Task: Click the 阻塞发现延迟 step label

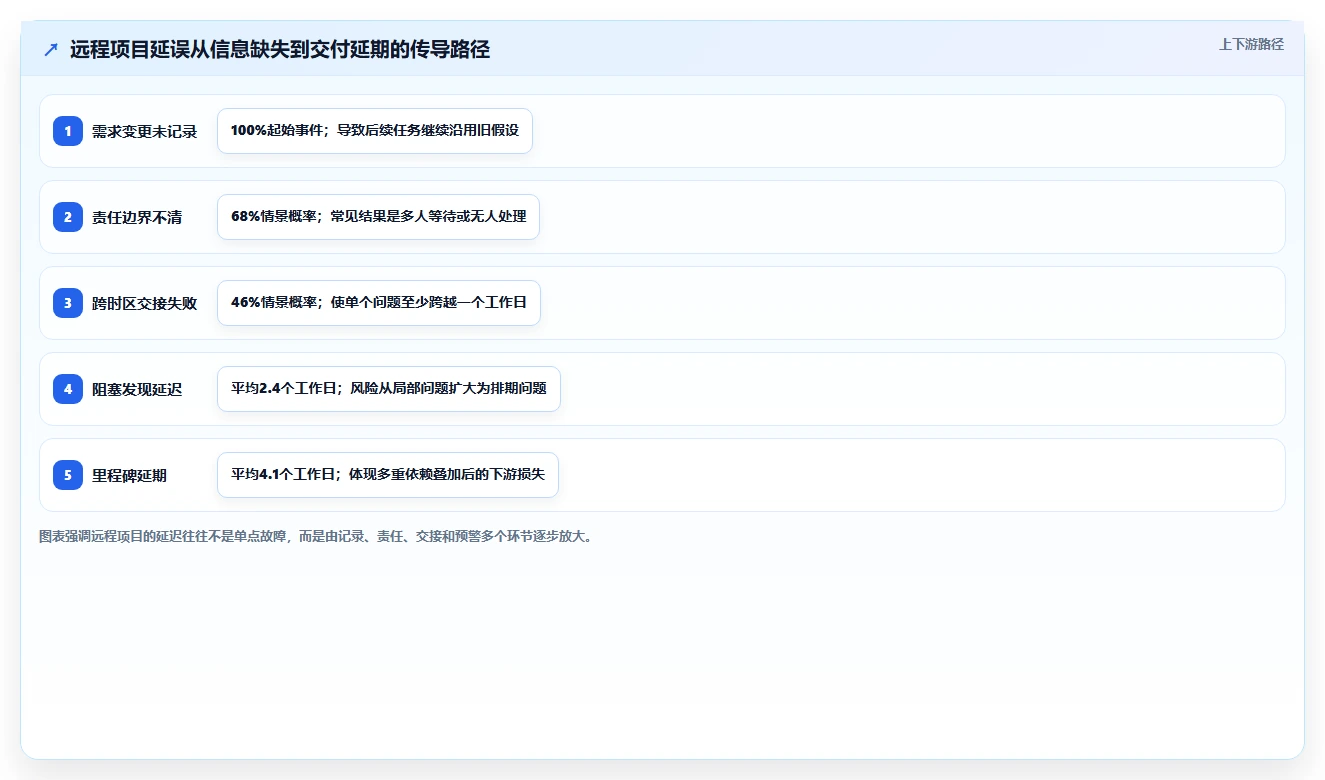Action: pos(137,390)
